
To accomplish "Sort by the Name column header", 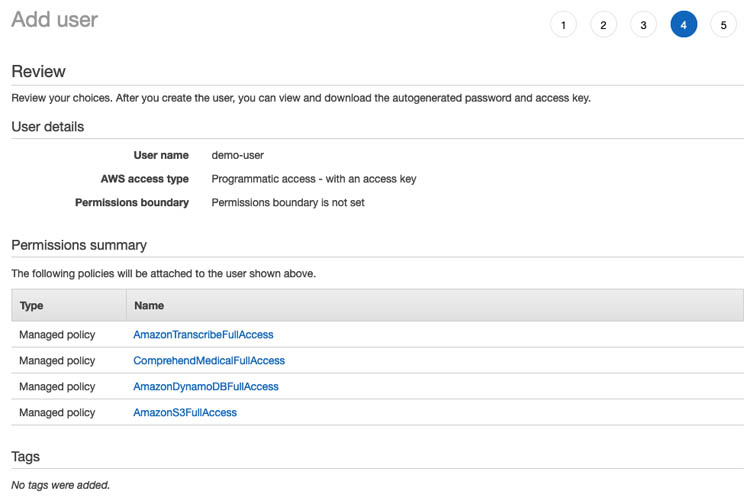I will click(x=435, y=305).
